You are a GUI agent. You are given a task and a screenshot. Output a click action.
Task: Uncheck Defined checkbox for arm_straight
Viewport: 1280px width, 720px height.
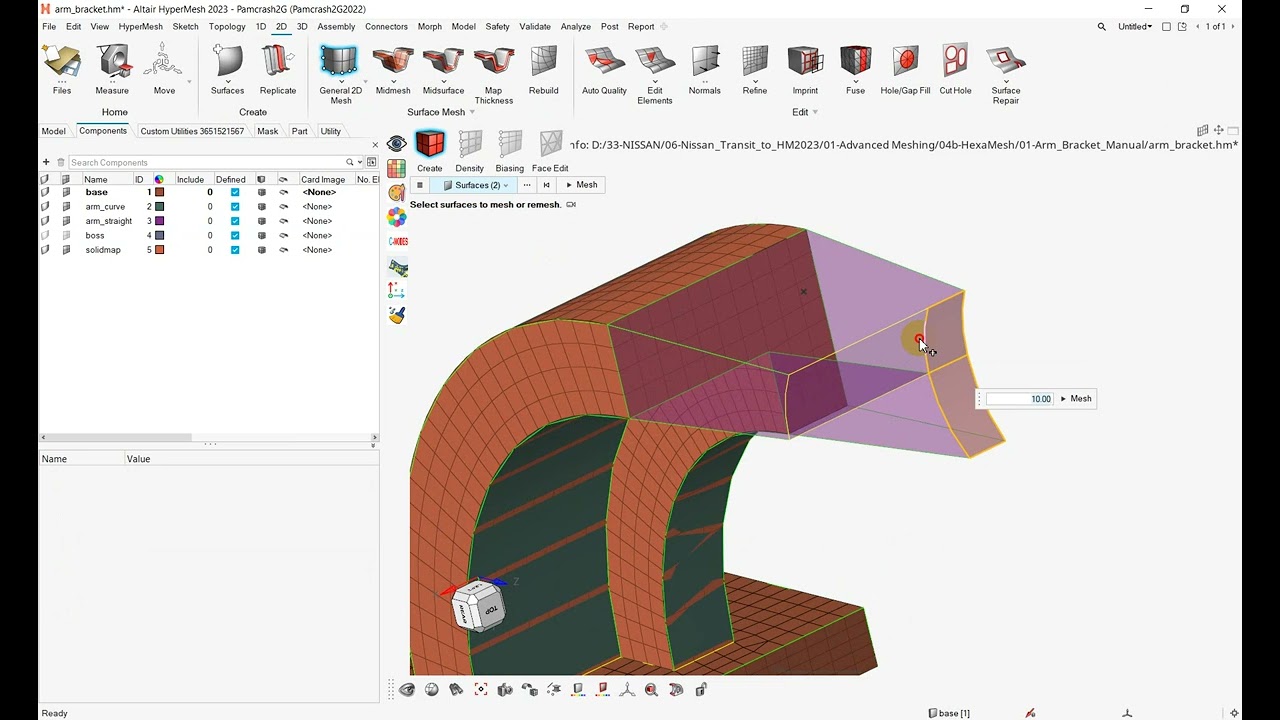pos(235,221)
